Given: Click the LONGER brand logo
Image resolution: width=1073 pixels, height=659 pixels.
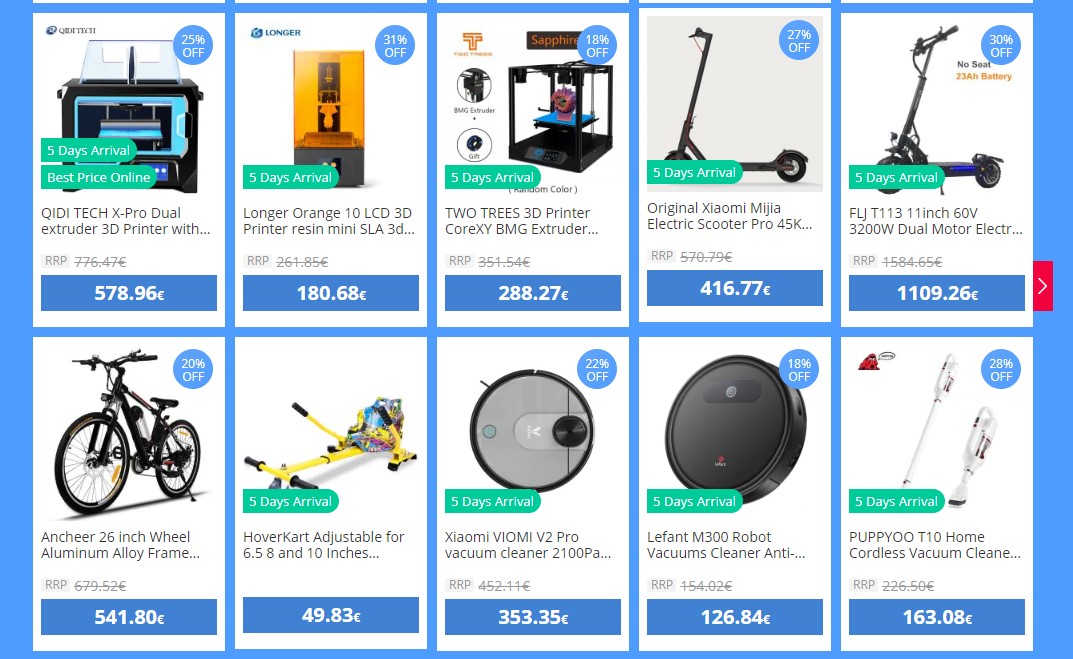Looking at the screenshot, I should 276,32.
